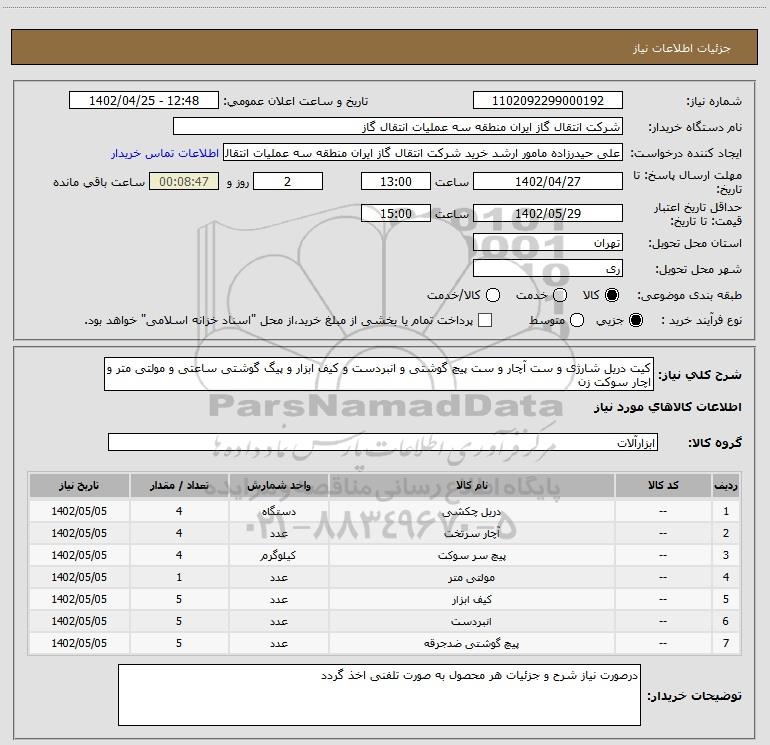Image resolution: width=770 pixels, height=745 pixels.
Task: Click the delivery city field ری
Action: [x=548, y=269]
